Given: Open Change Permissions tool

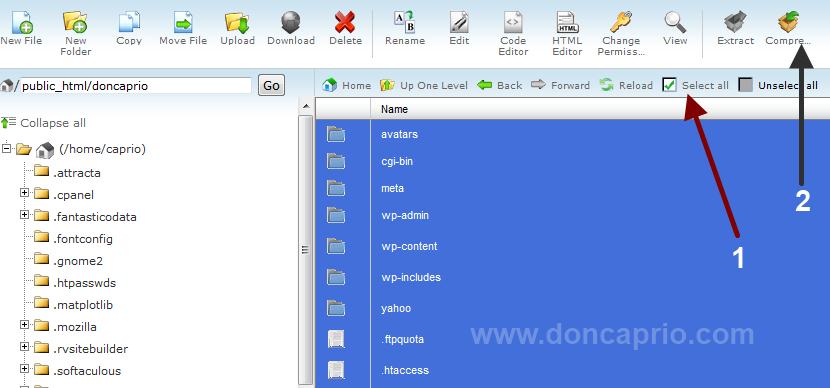Looking at the screenshot, I should [x=621, y=34].
